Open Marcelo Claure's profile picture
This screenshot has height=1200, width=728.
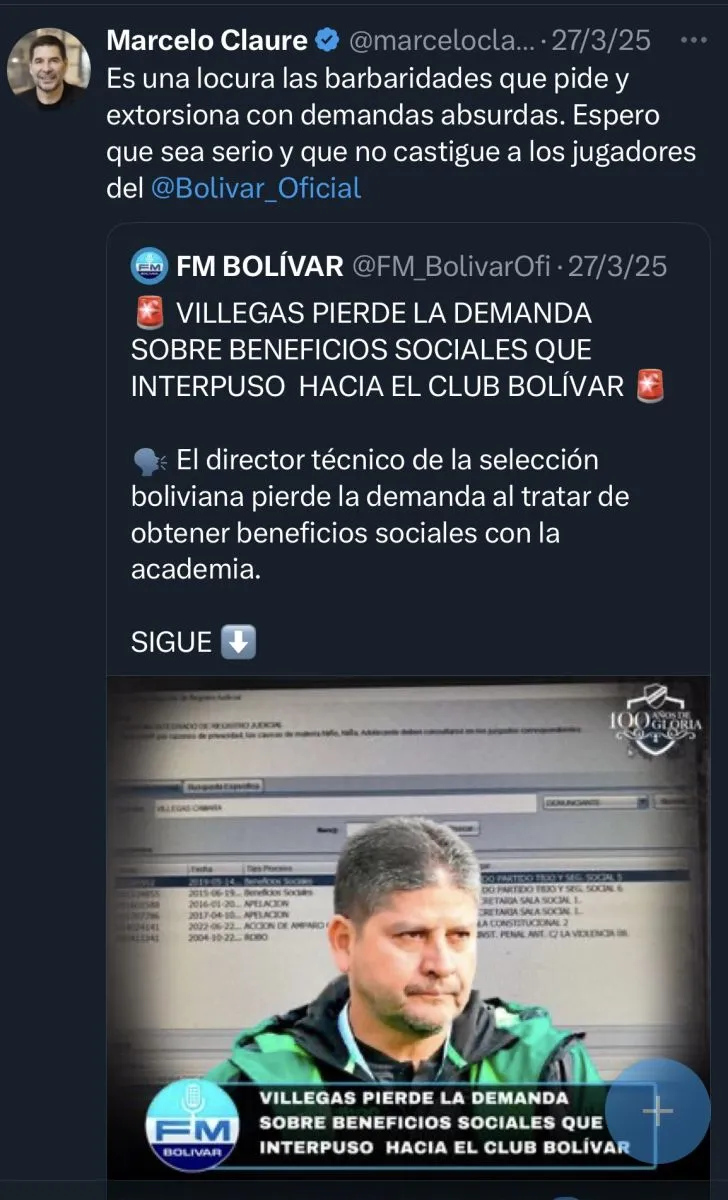(49, 69)
